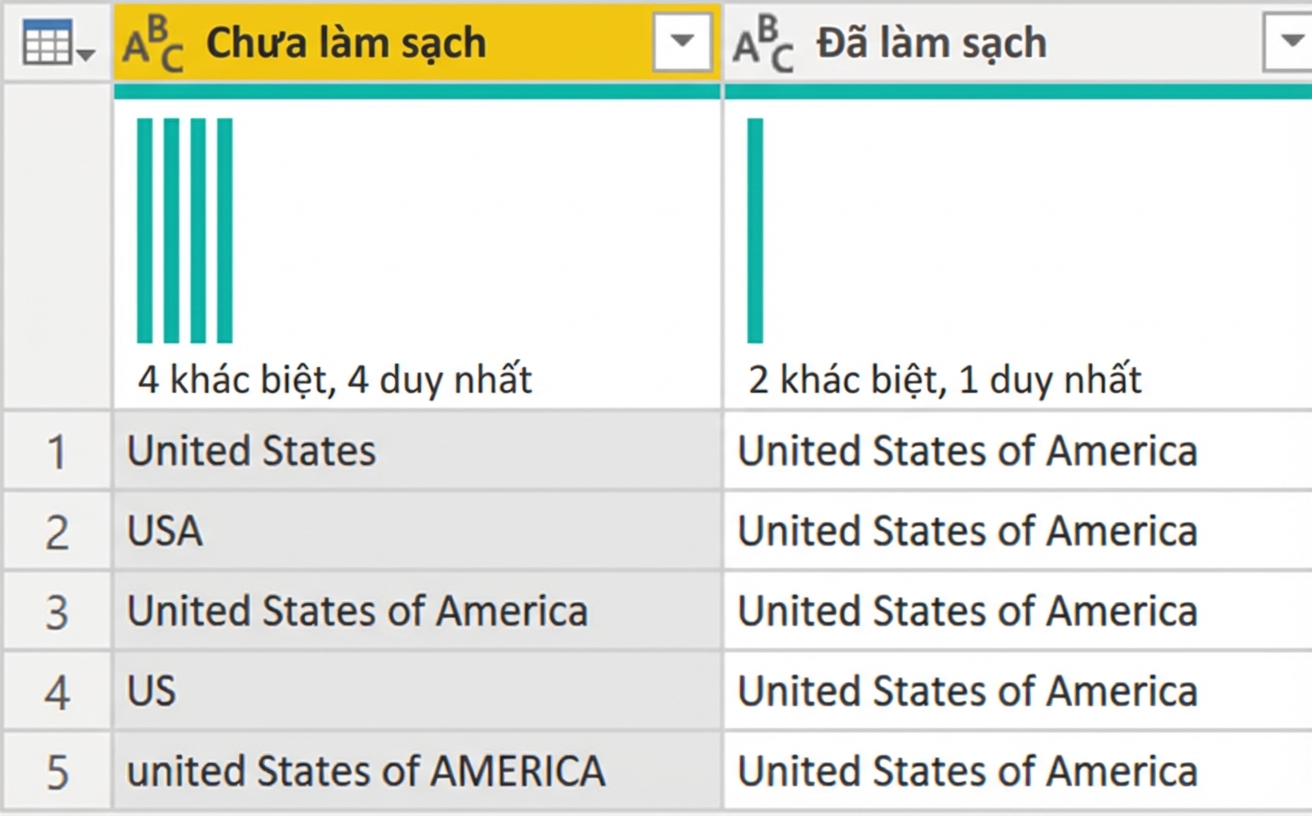Select row number 3

(x=57, y=612)
